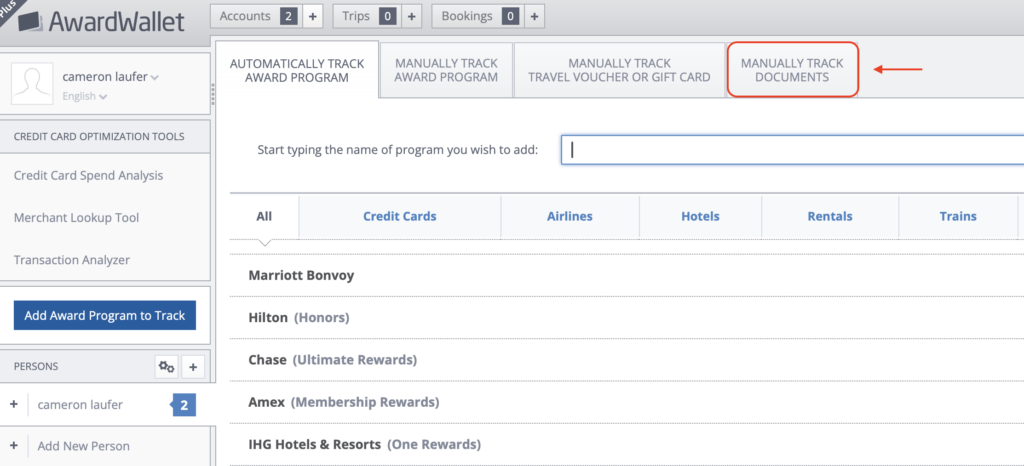Open persons settings gear icon

pos(167,367)
